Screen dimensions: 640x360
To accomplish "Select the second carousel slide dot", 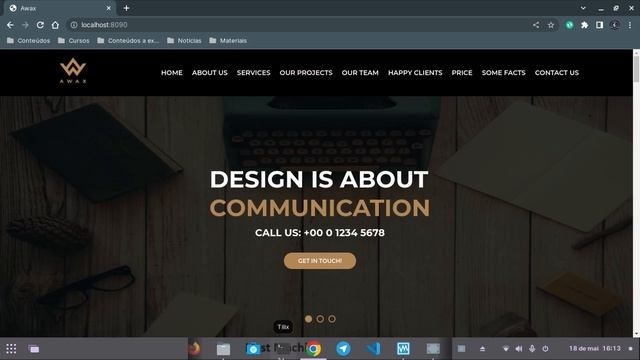I will click(320, 319).
